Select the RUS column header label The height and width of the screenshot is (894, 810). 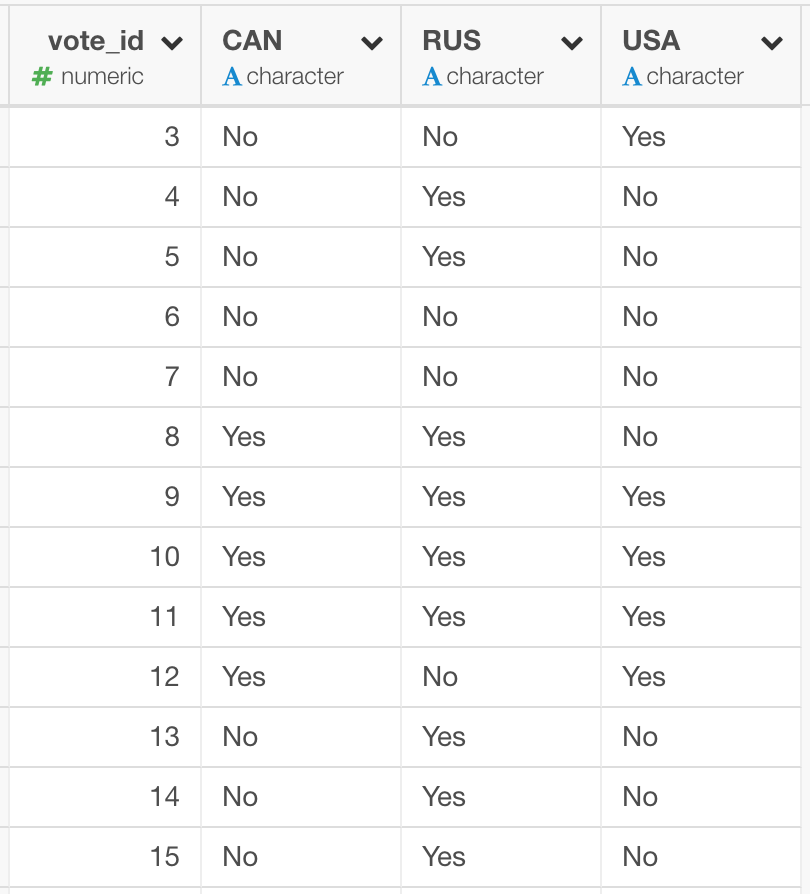[x=451, y=40]
